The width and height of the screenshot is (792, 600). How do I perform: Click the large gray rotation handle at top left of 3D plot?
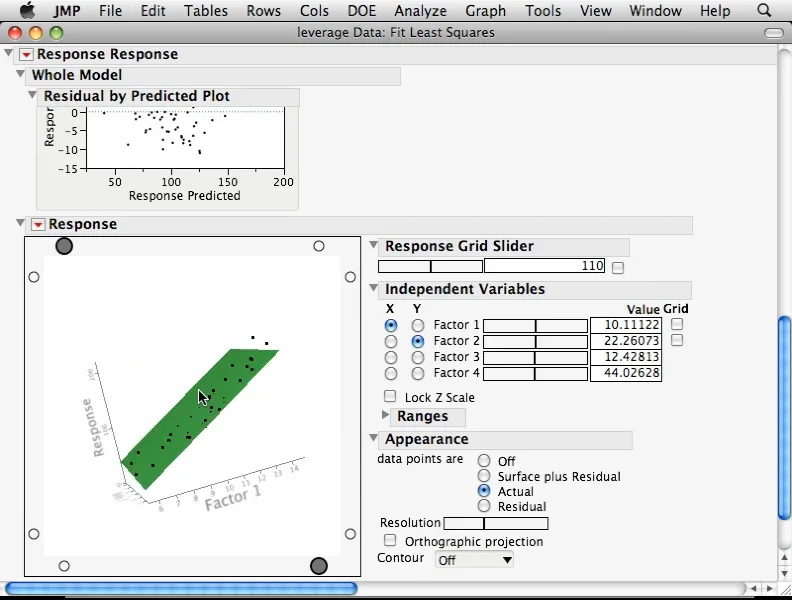pyautogui.click(x=64, y=246)
